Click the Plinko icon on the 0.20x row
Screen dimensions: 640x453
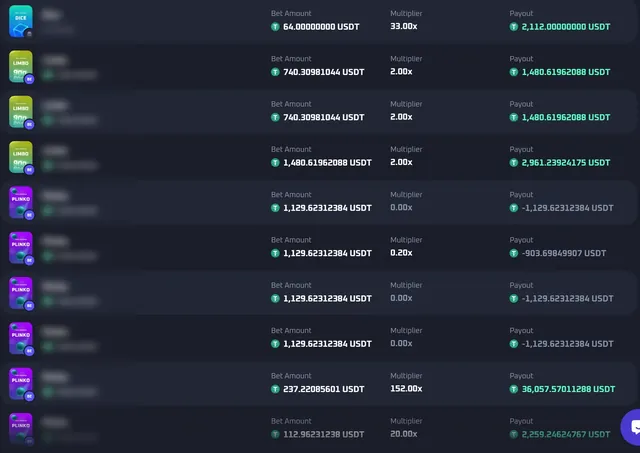click(x=21, y=248)
